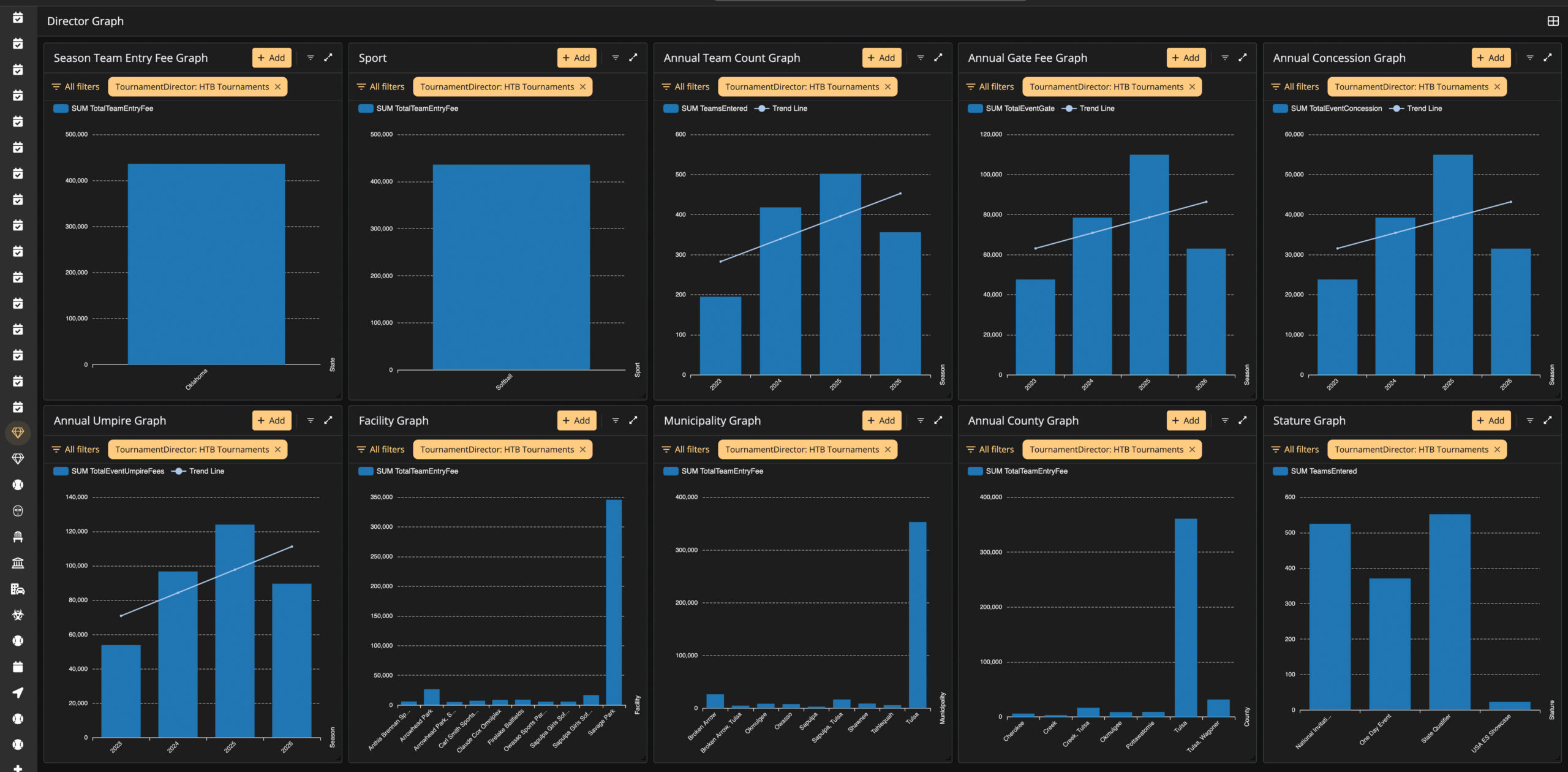Toggle SUM TotalEventConcession legend series
This screenshot has width=1568, height=772.
pyautogui.click(x=1328, y=108)
